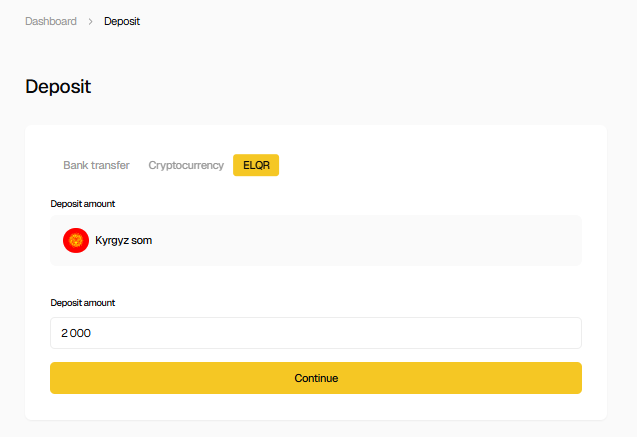Click the red circular currency flag

[x=76, y=240]
